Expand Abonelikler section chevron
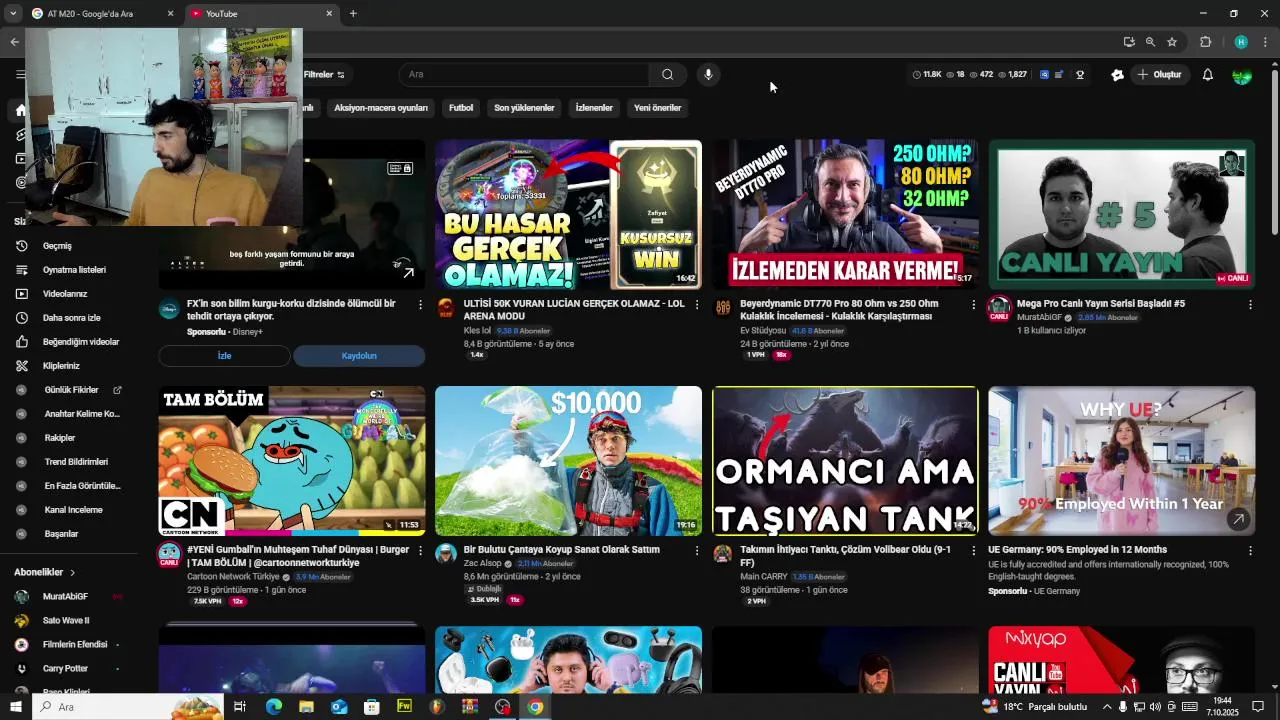The image size is (1280, 720). [x=72, y=572]
